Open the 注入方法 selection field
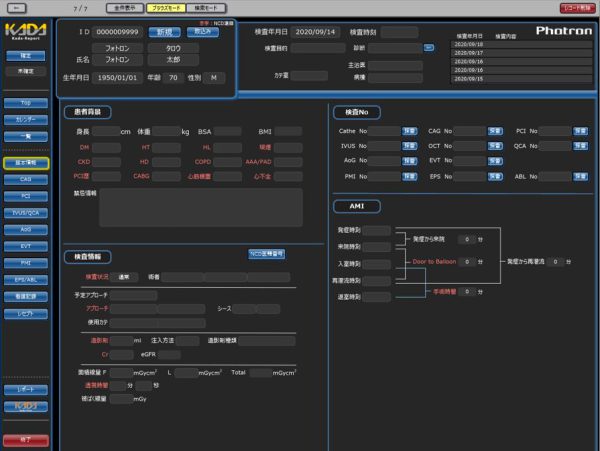 click(x=188, y=340)
